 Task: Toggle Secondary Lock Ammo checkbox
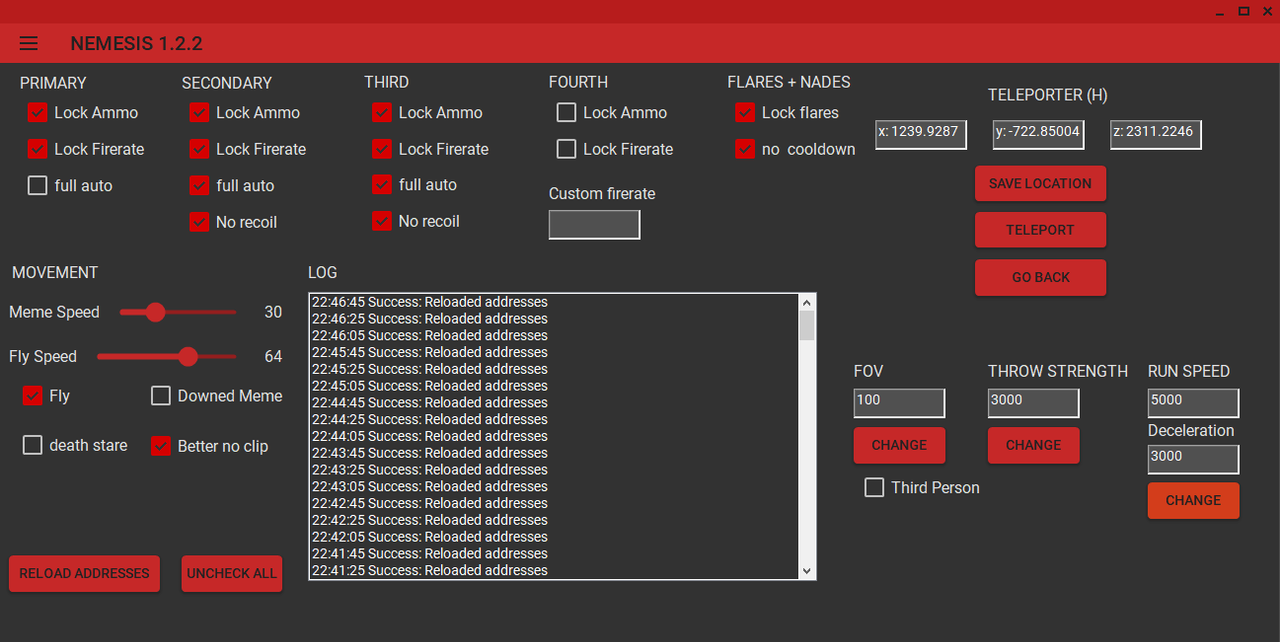[x=199, y=113]
